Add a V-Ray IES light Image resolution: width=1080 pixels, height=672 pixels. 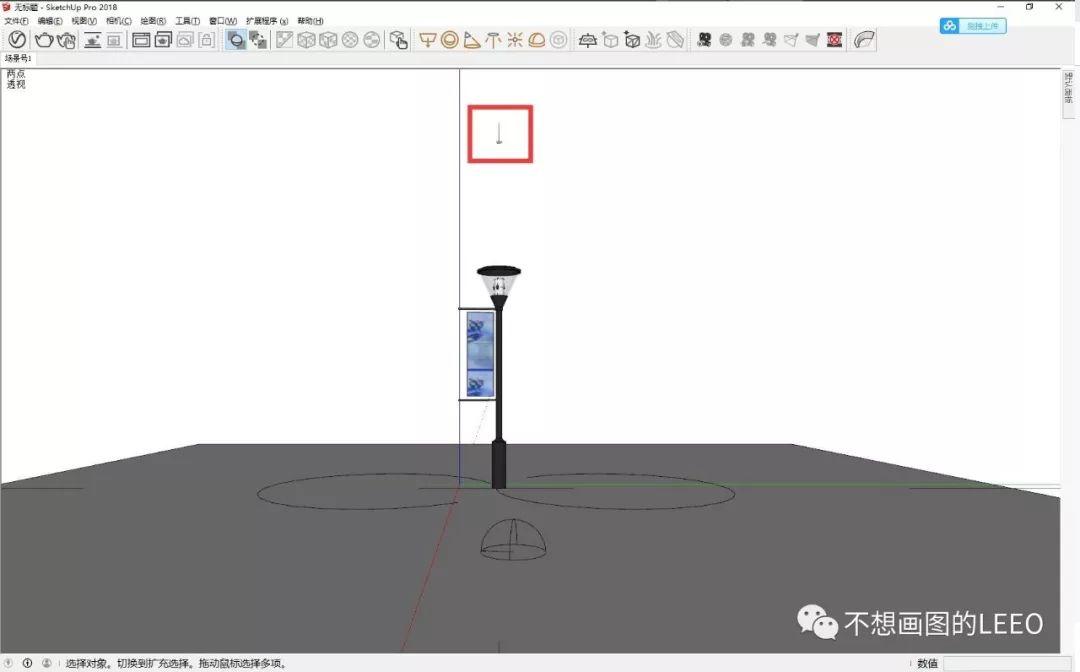493,40
